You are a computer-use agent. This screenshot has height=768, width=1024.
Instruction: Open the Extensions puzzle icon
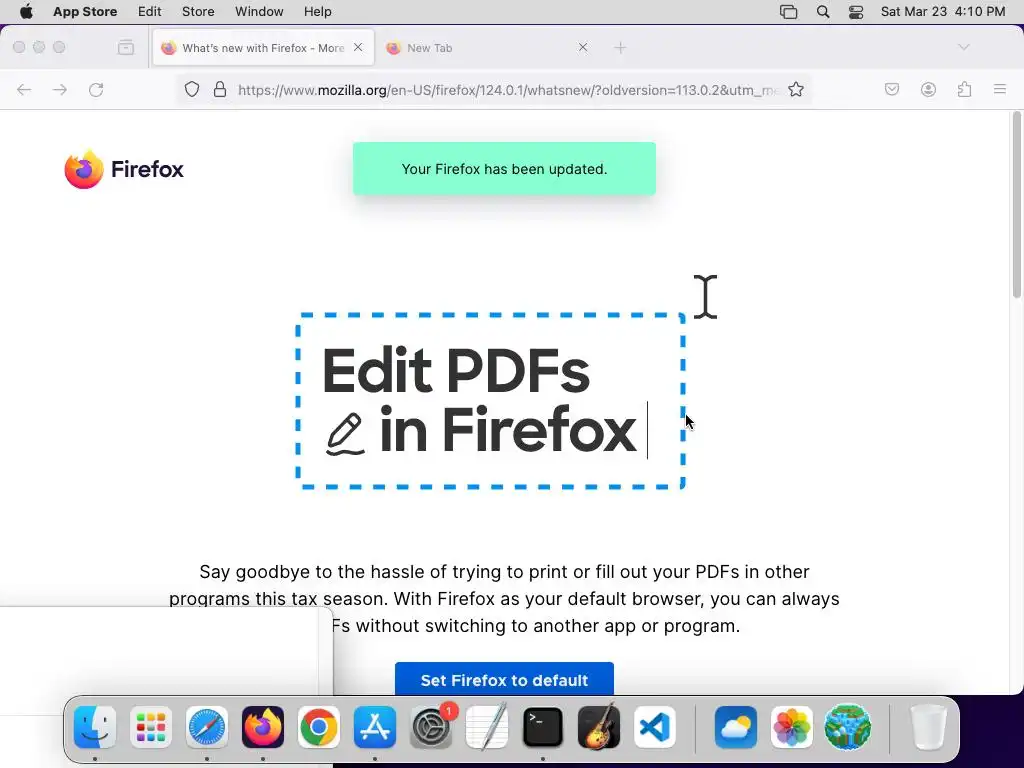point(964,89)
